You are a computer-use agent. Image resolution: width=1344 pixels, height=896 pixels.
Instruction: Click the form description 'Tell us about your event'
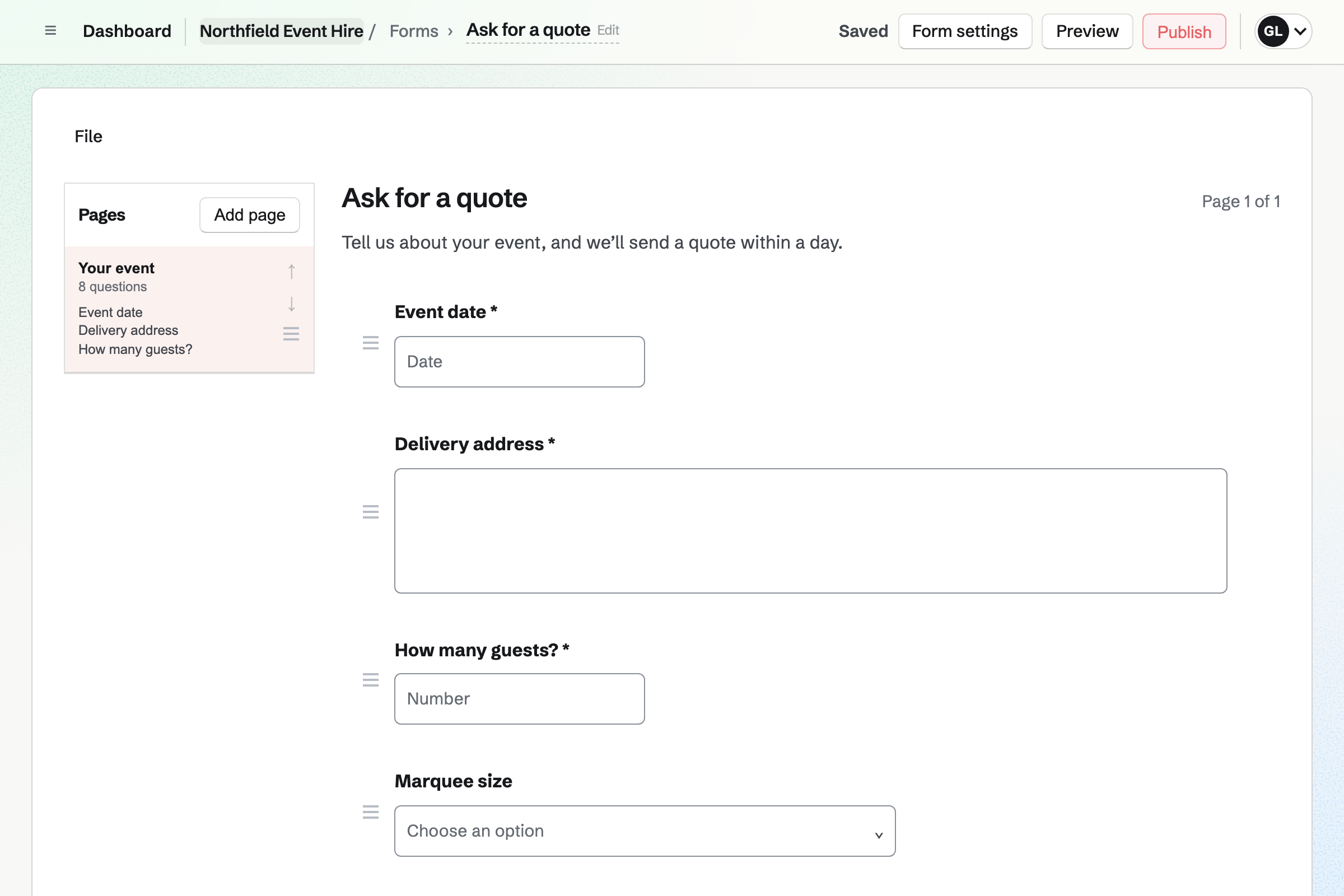click(x=592, y=242)
